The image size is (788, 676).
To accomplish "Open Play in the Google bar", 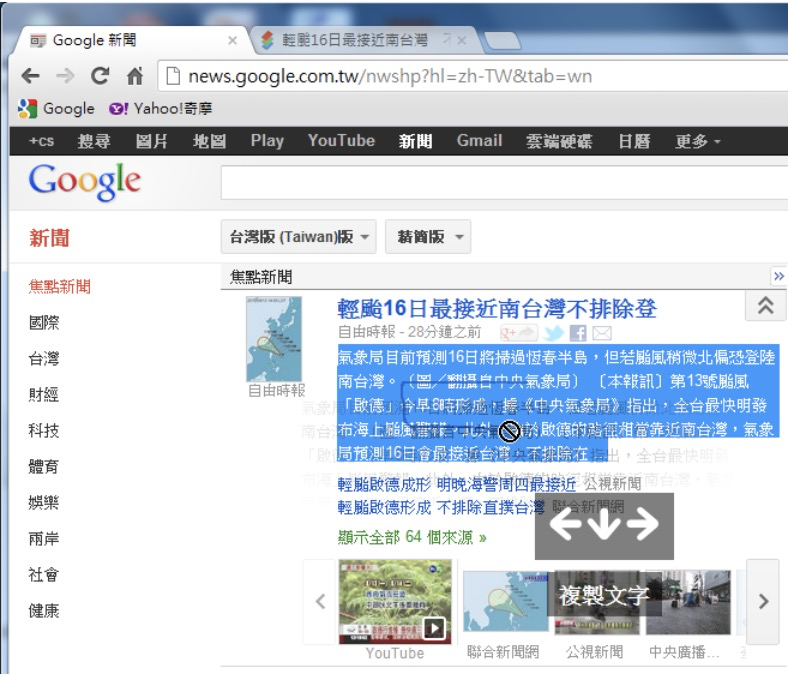I will [267, 141].
